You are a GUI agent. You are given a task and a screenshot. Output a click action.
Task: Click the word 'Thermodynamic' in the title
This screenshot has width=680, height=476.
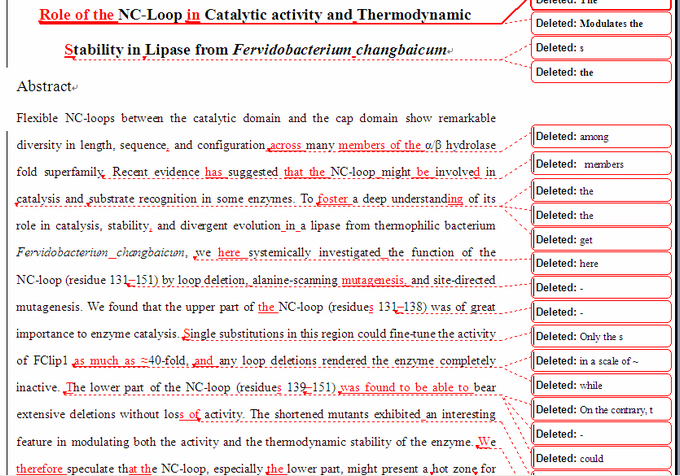413,16
